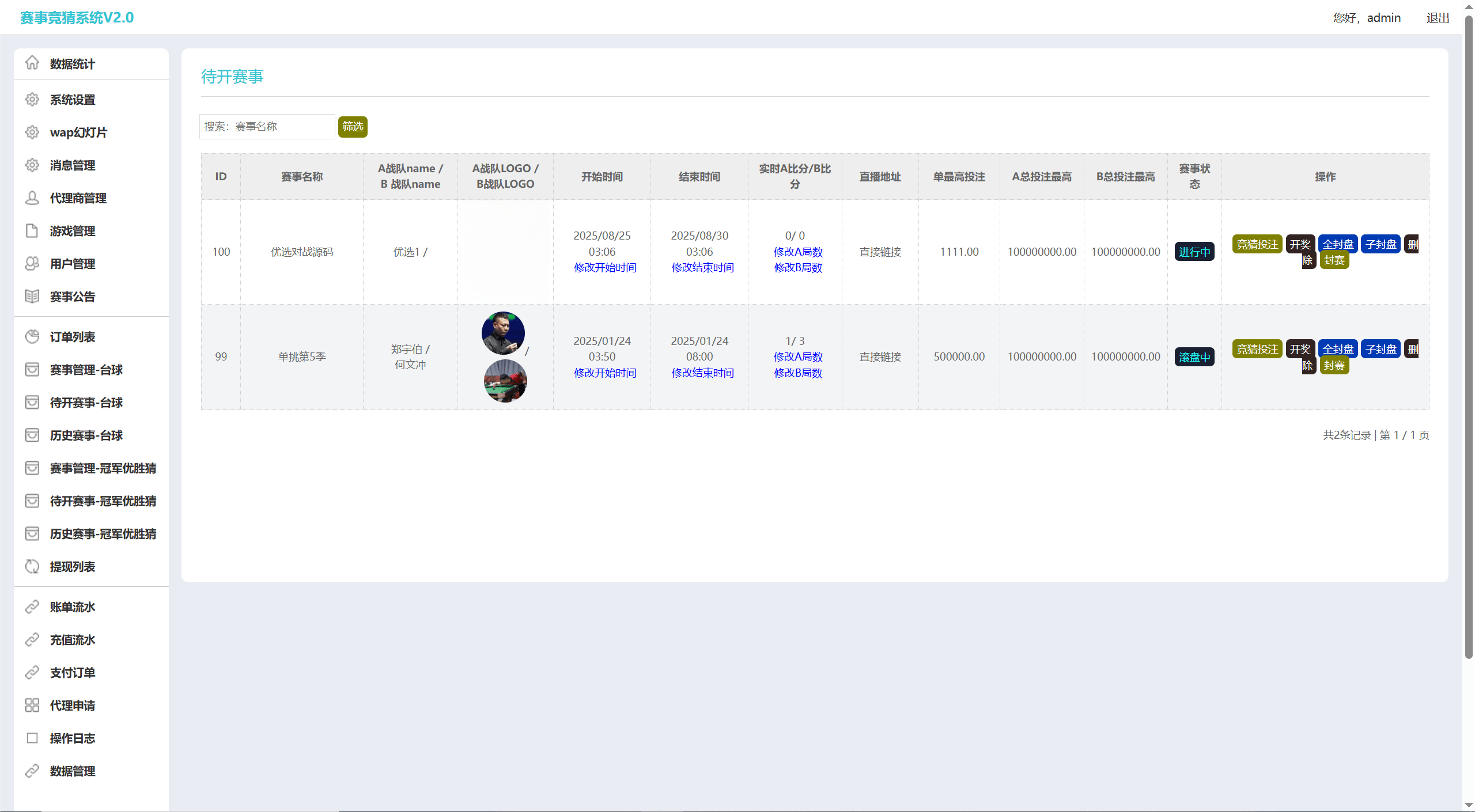
Task: Click the pie chart icon beside 订单列表
Action: click(x=32, y=337)
